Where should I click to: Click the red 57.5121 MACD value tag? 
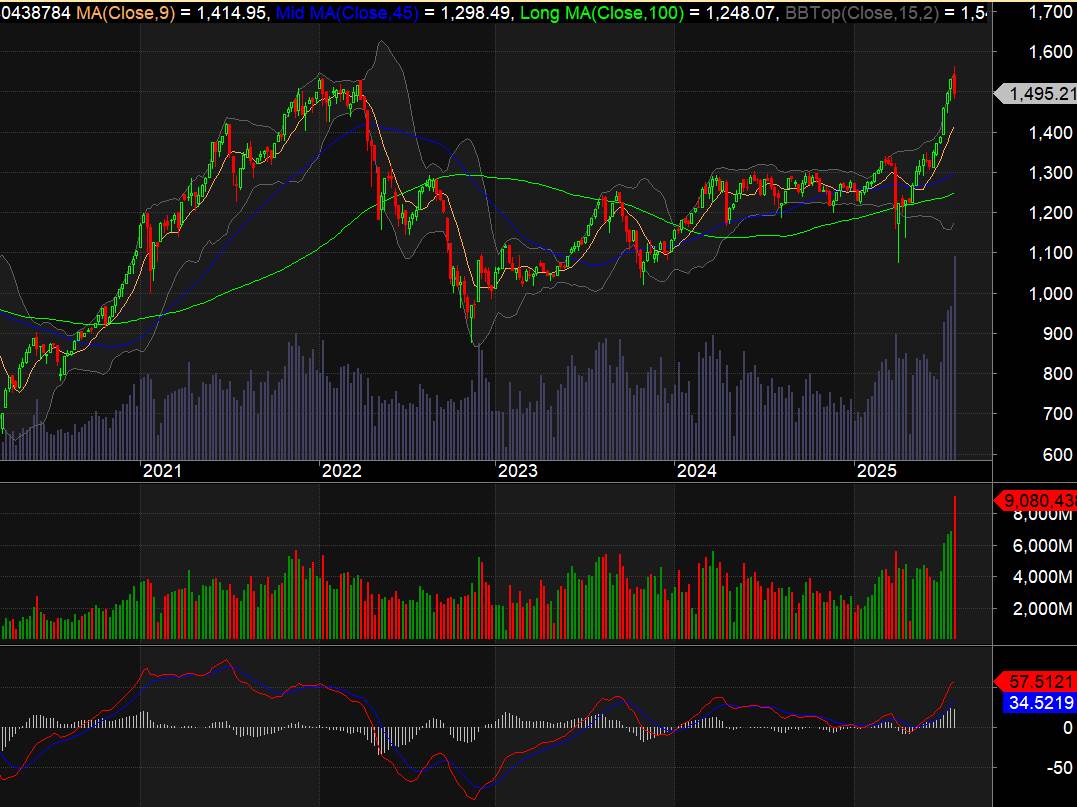[1036, 681]
